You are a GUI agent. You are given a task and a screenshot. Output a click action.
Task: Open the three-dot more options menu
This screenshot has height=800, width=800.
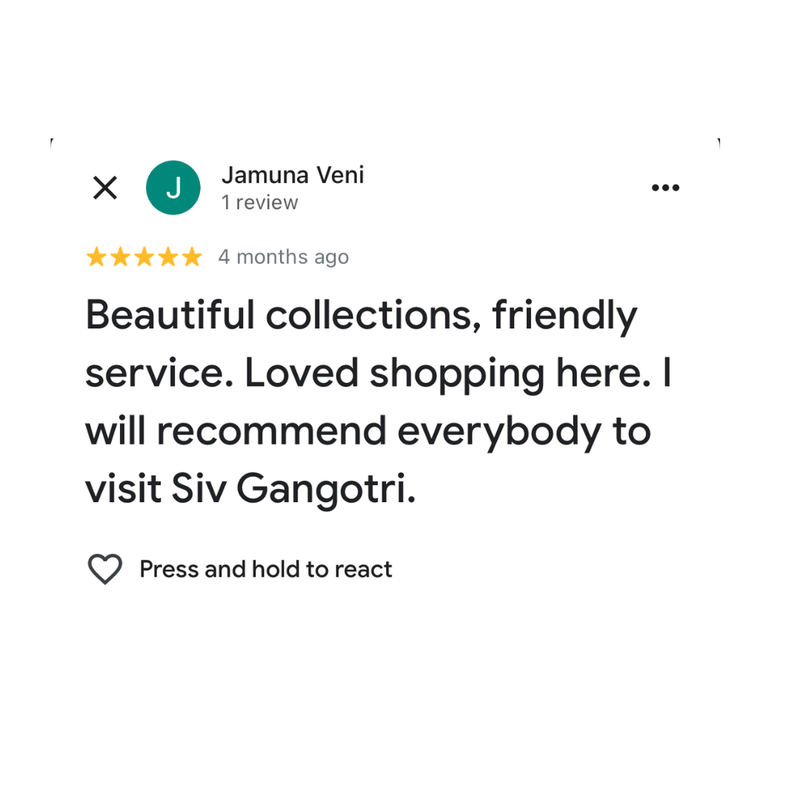(x=665, y=188)
